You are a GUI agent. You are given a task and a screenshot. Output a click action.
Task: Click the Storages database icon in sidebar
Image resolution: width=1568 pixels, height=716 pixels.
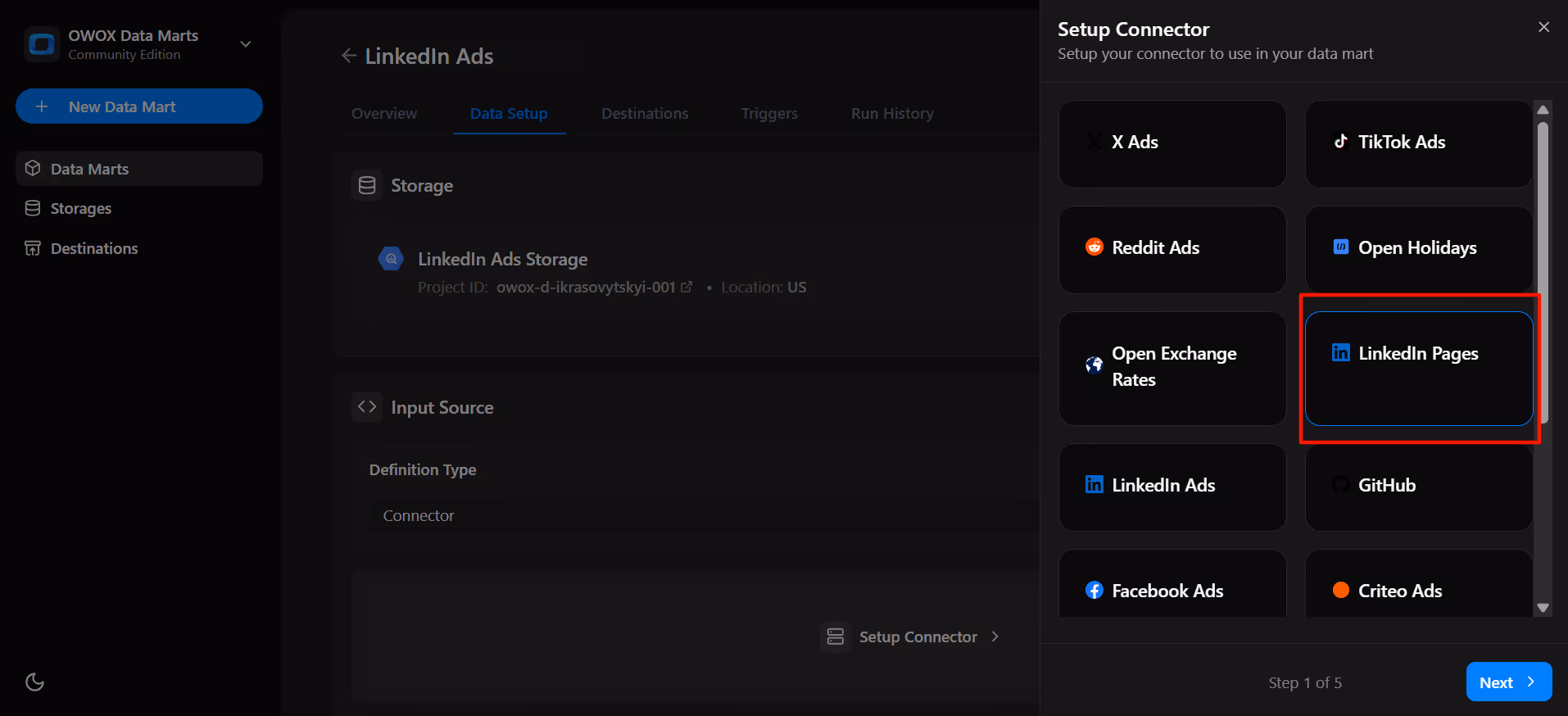33,208
